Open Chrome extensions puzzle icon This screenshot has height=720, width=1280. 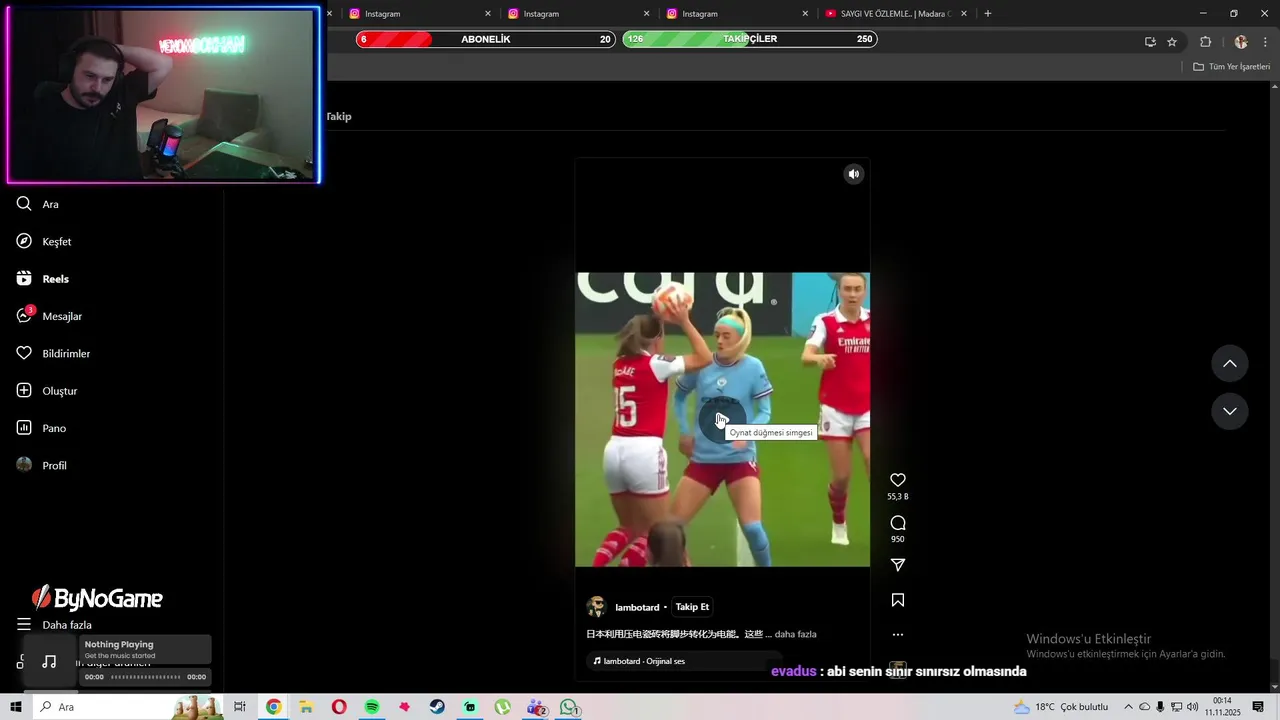coord(1206,42)
